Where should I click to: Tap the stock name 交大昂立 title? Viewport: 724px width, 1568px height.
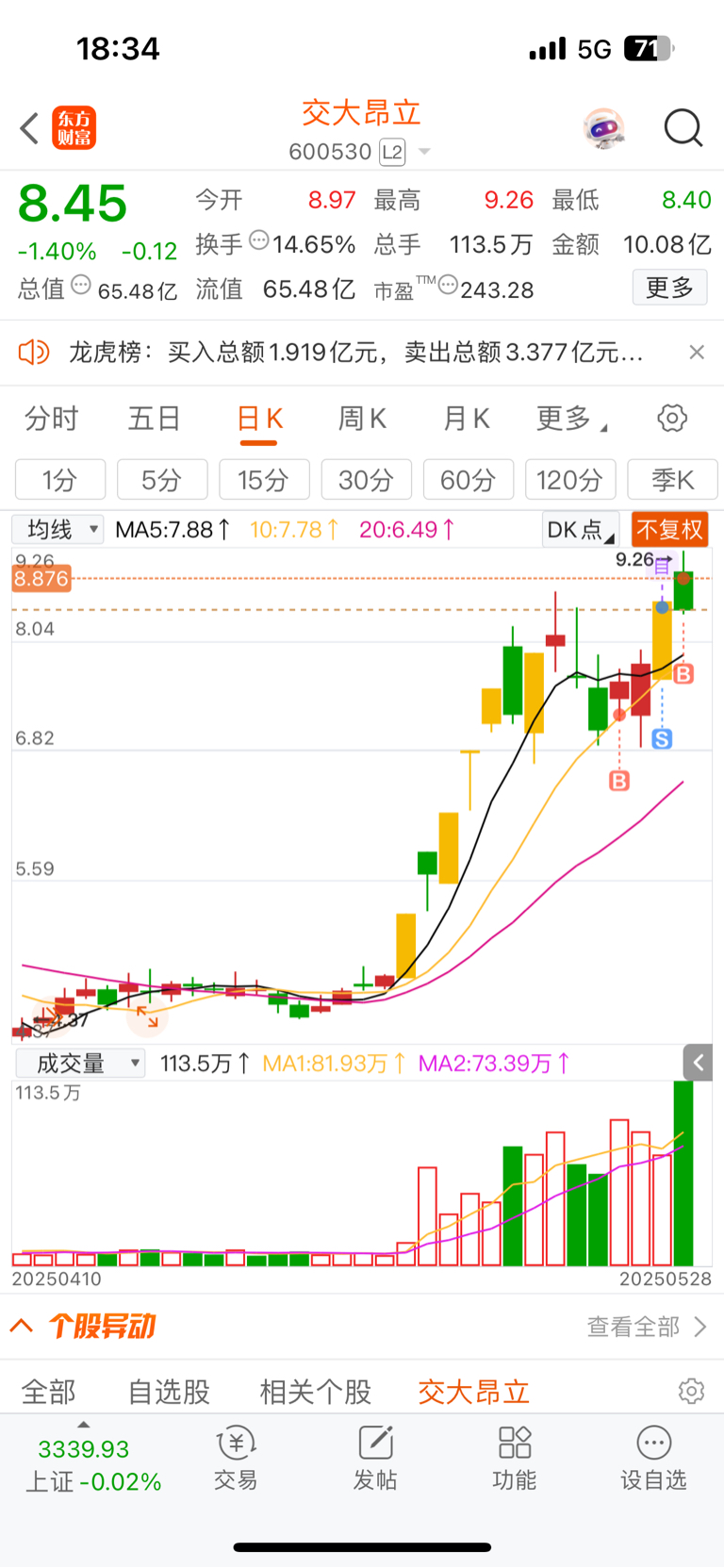click(361, 113)
